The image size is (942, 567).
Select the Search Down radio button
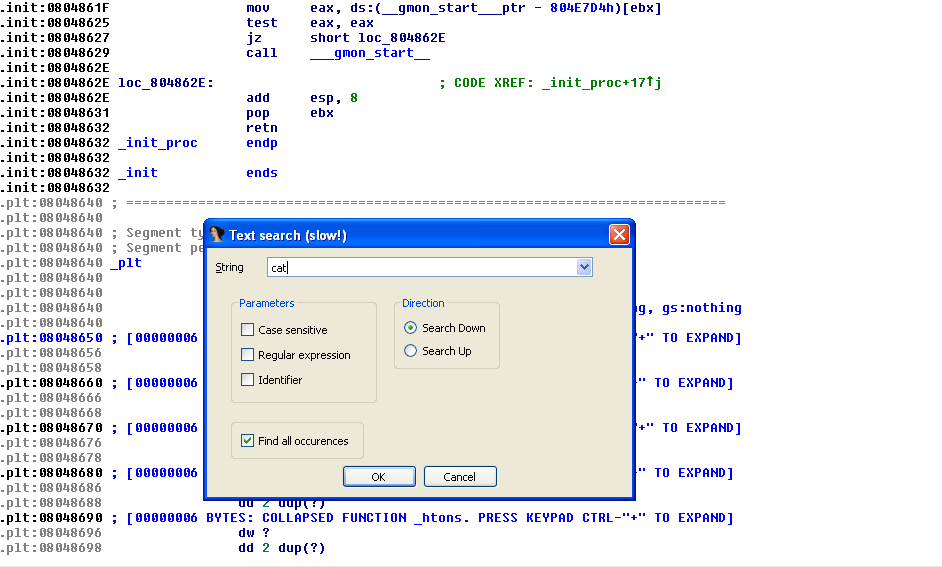coord(411,328)
